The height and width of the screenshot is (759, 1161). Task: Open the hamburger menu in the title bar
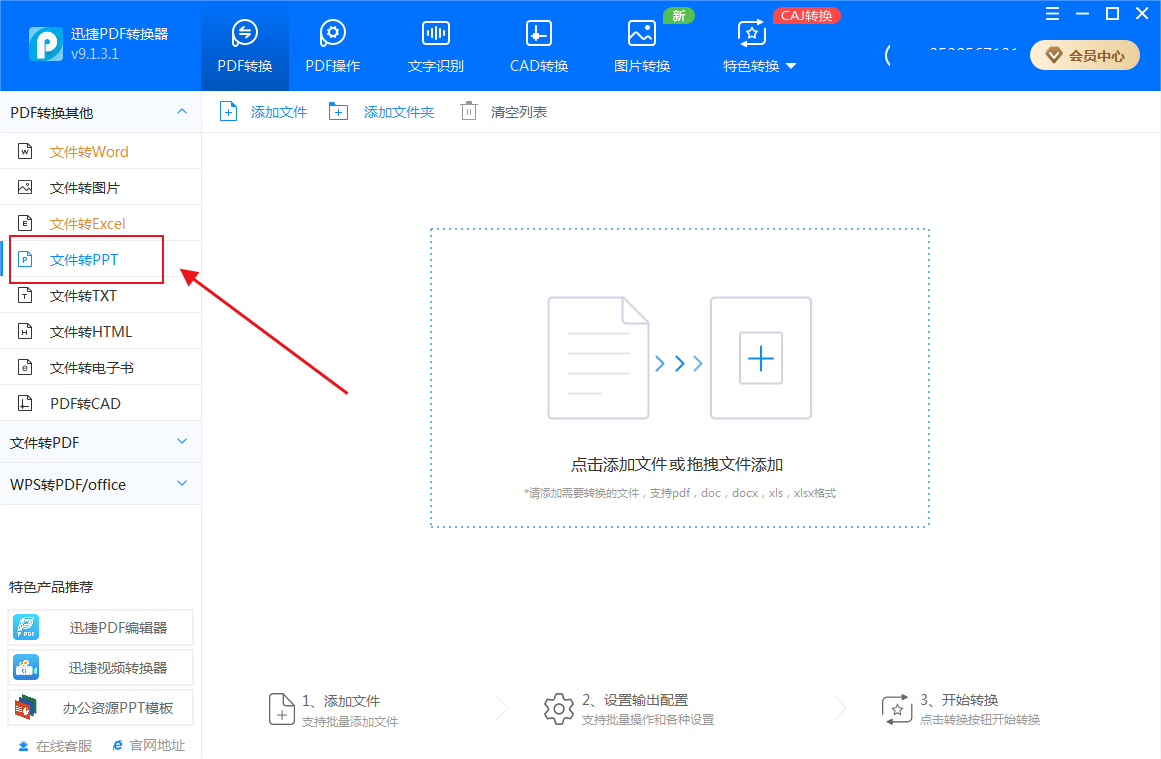[x=1052, y=13]
